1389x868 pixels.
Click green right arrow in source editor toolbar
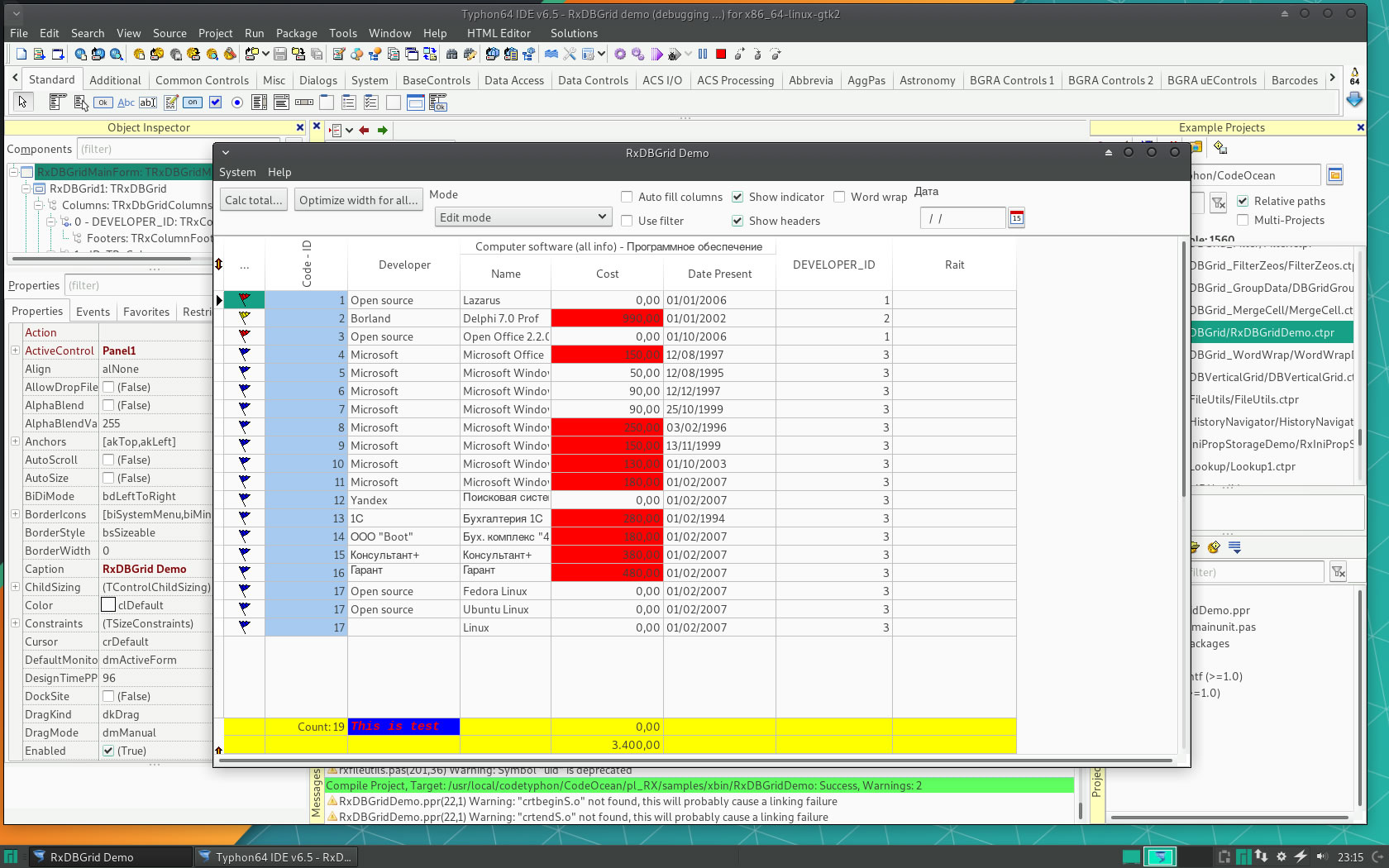coord(382,130)
